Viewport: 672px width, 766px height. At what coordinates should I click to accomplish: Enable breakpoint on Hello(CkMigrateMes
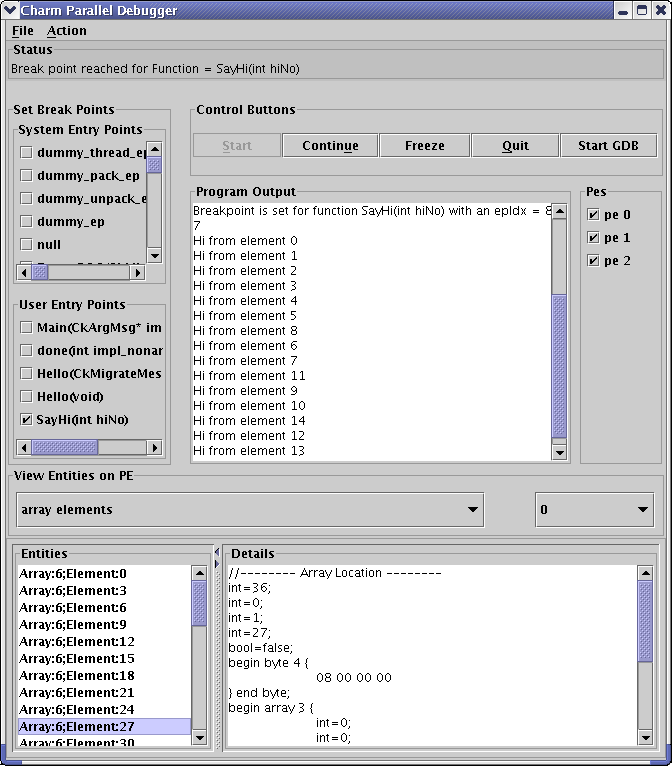tap(26, 373)
